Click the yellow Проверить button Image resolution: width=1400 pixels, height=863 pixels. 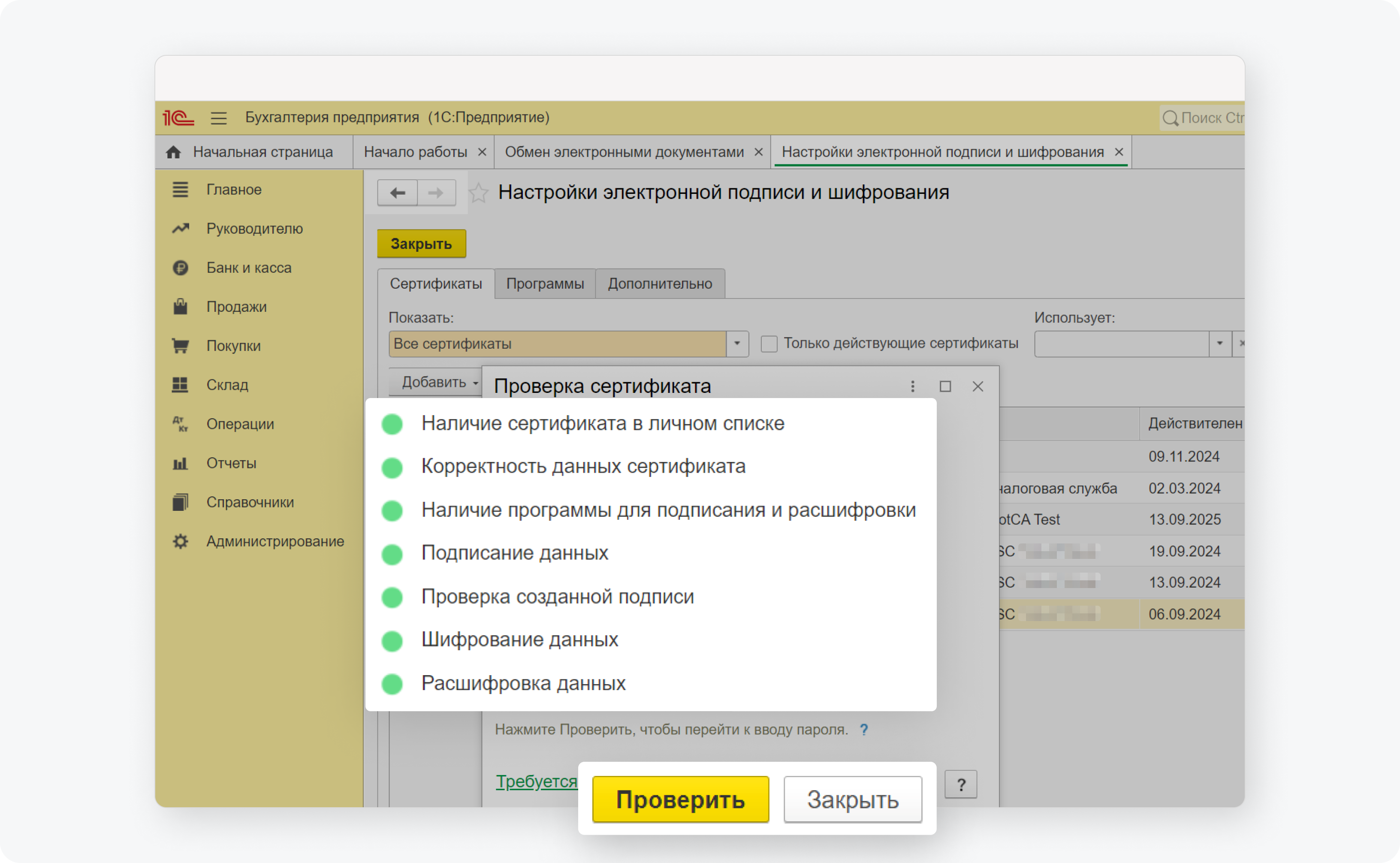[680, 799]
